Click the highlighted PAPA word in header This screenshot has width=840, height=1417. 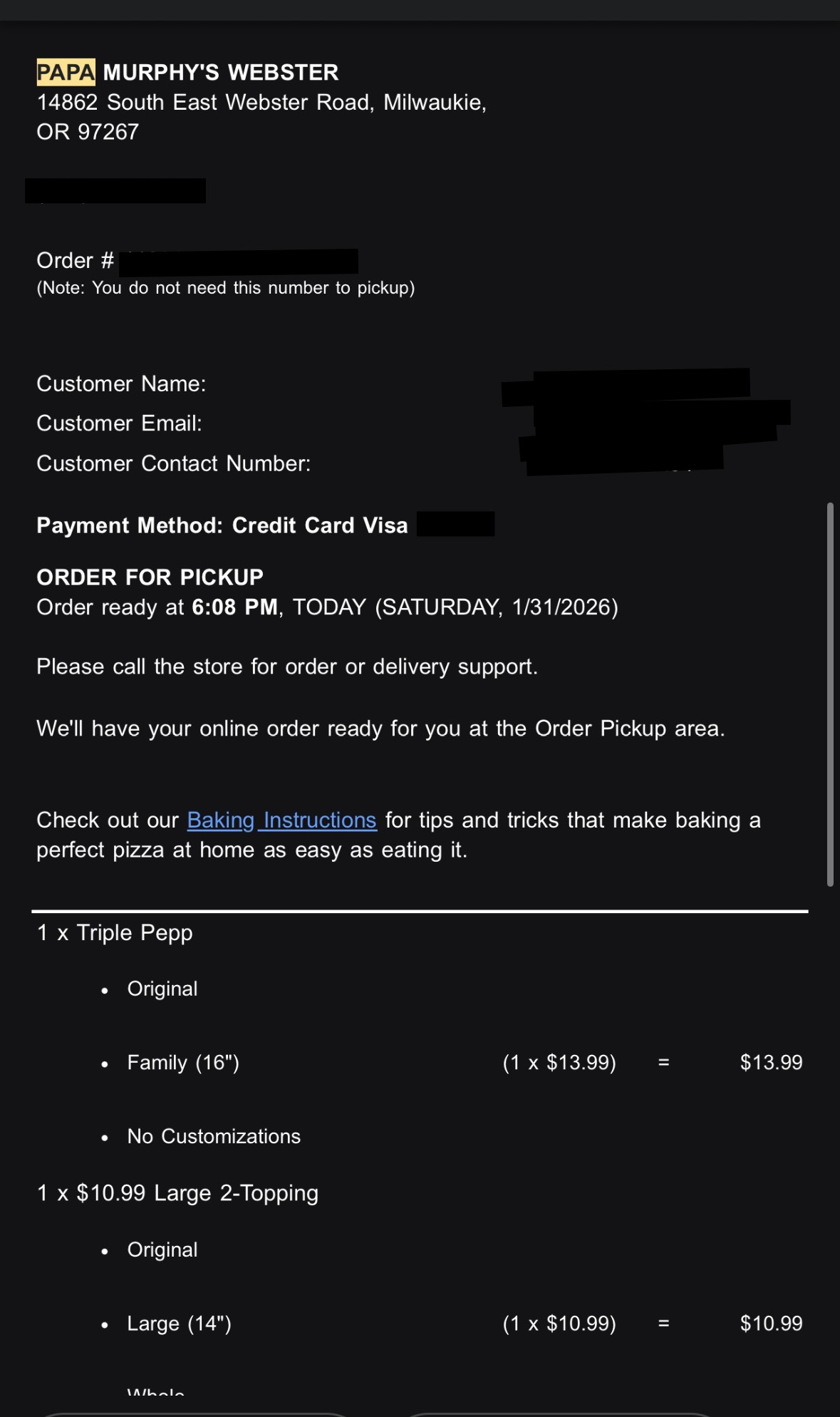(66, 73)
